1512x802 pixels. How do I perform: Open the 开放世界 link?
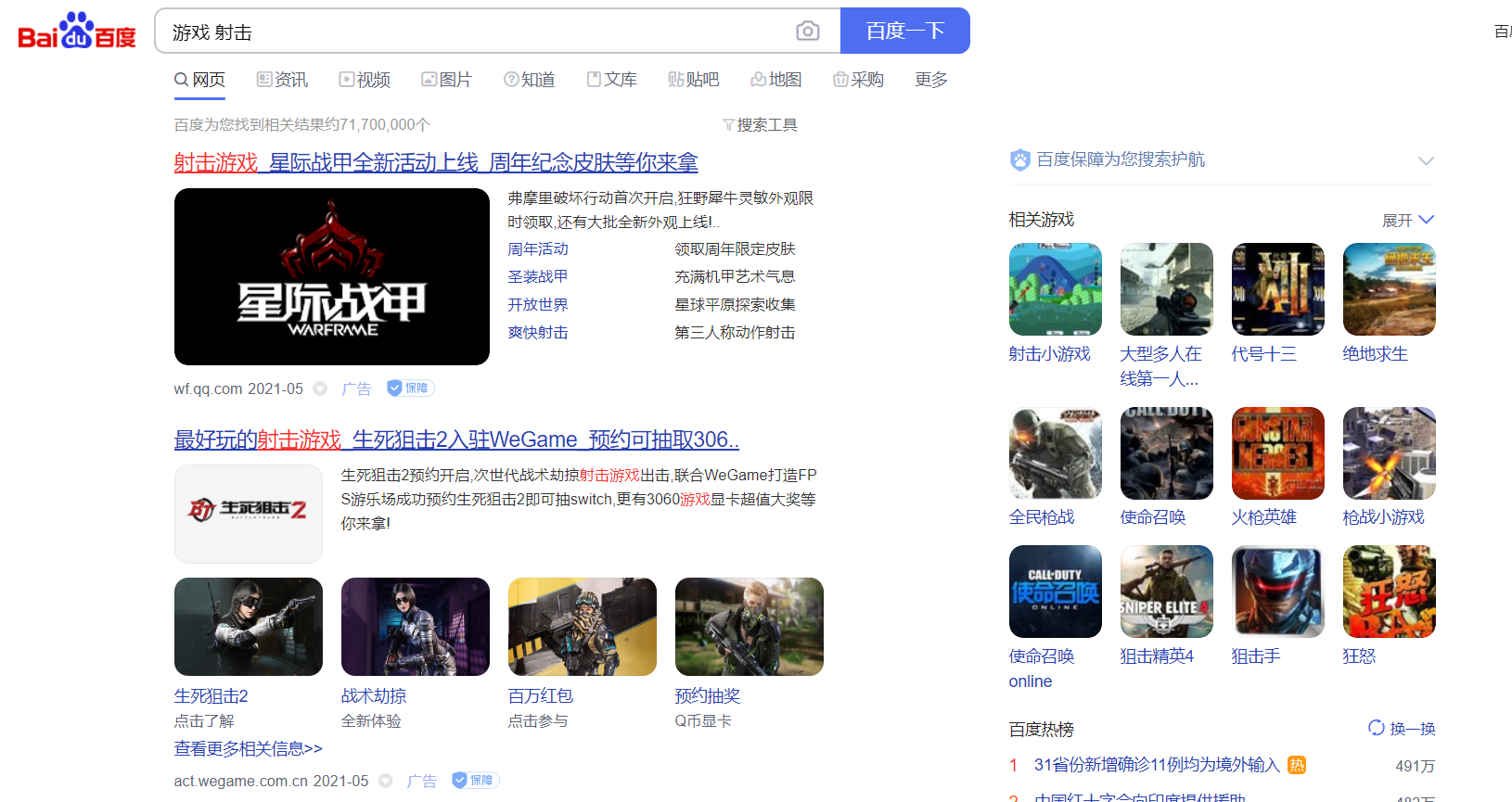tap(538, 305)
